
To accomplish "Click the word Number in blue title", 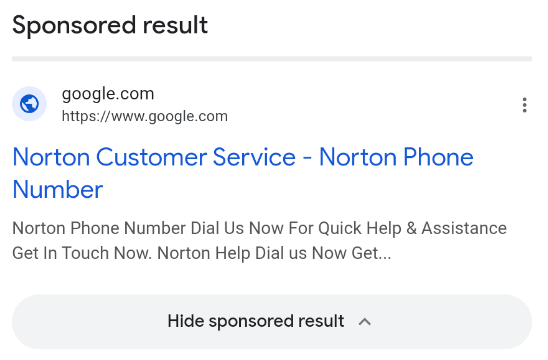I will (58, 190).
